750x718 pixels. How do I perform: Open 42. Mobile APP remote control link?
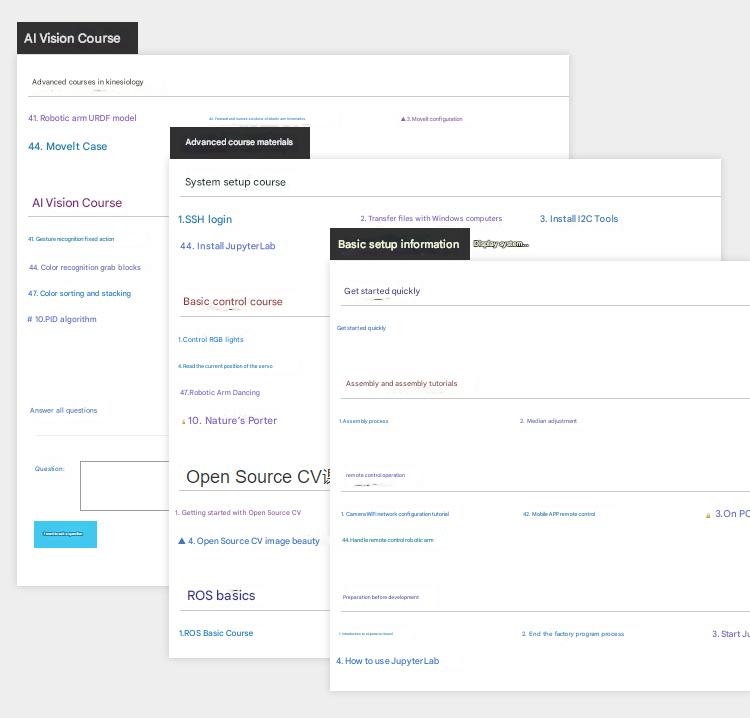coord(558,514)
